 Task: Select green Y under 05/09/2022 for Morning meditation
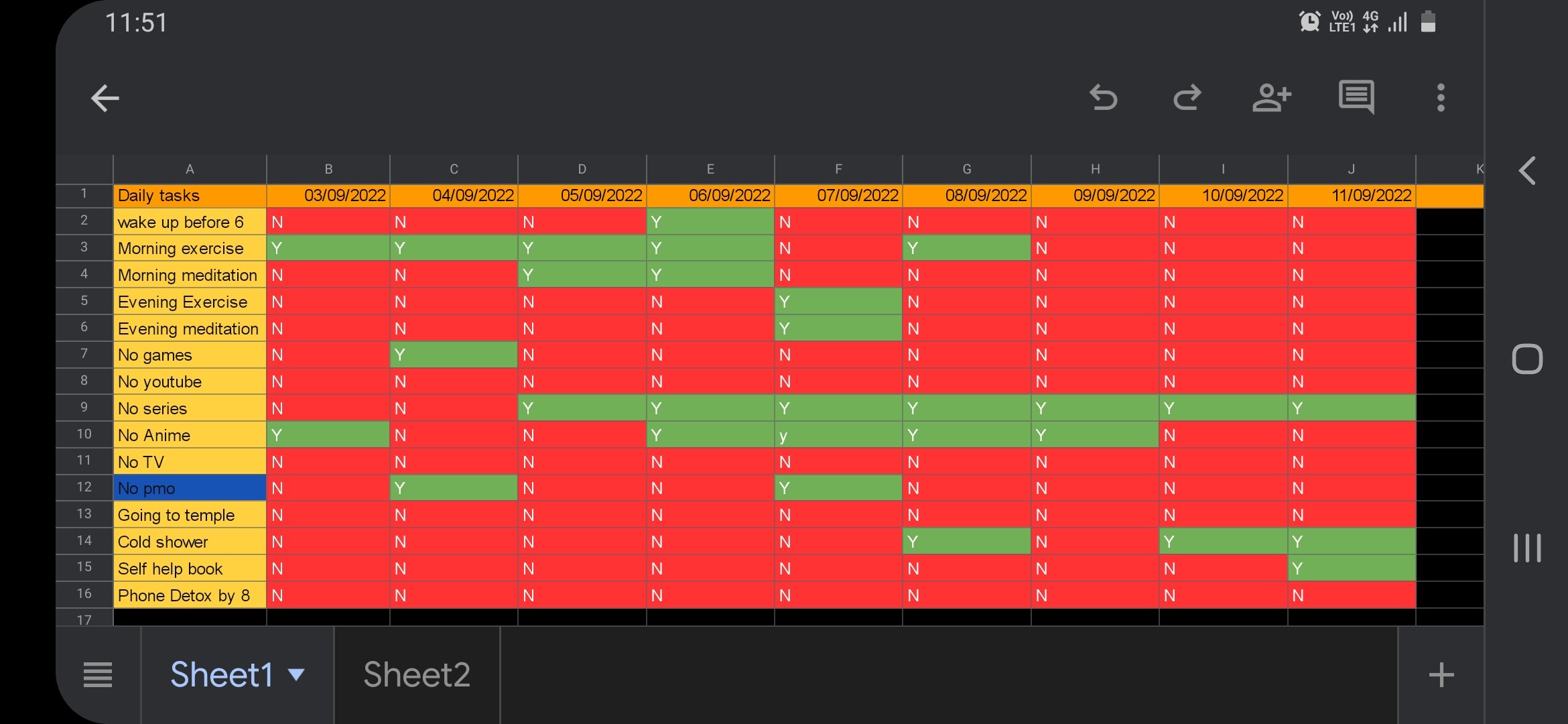click(582, 275)
